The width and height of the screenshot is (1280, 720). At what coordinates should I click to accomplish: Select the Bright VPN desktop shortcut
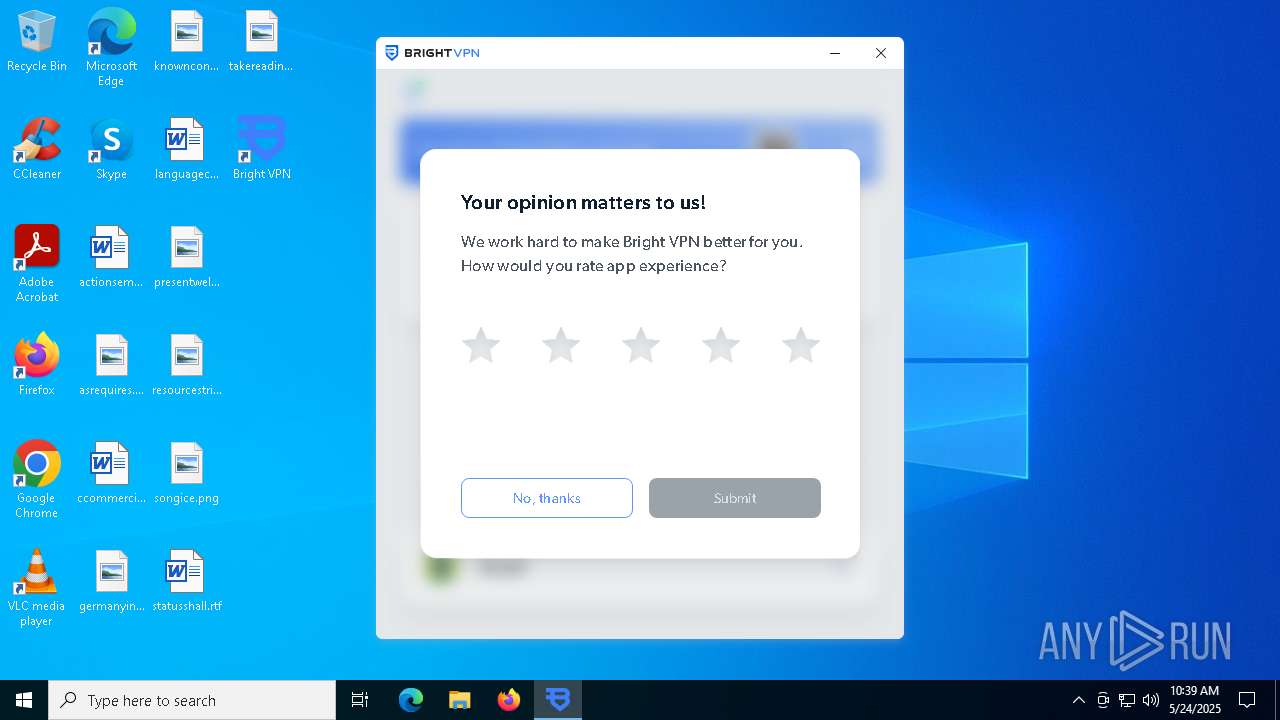(x=262, y=149)
